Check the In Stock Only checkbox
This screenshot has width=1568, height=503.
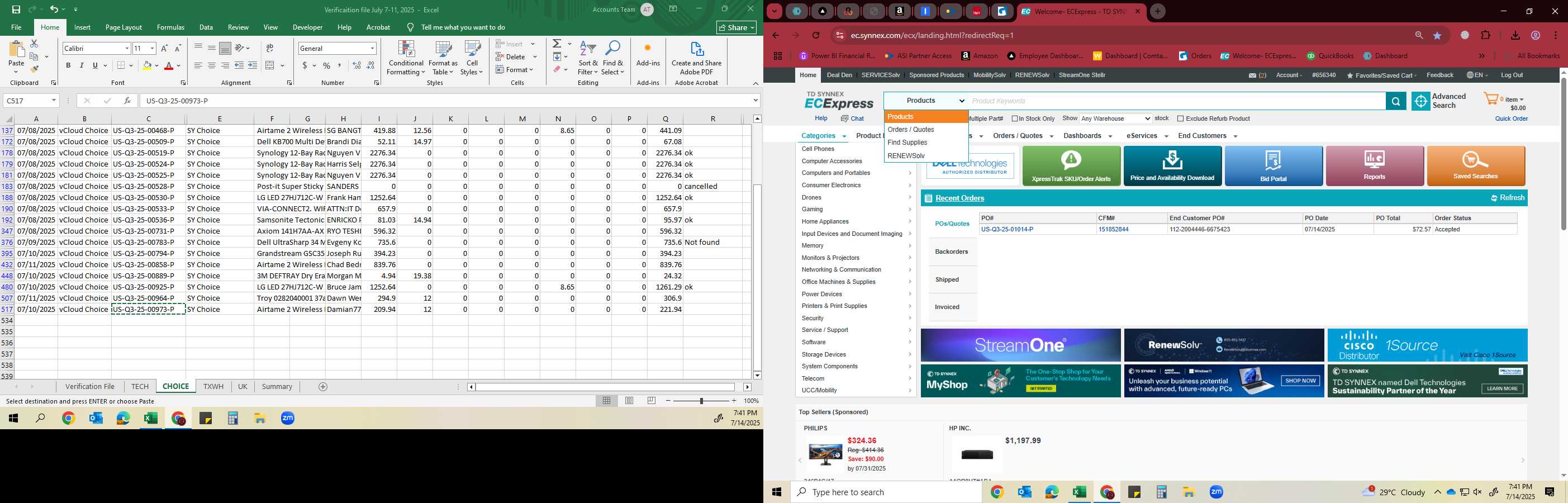pos(1015,118)
